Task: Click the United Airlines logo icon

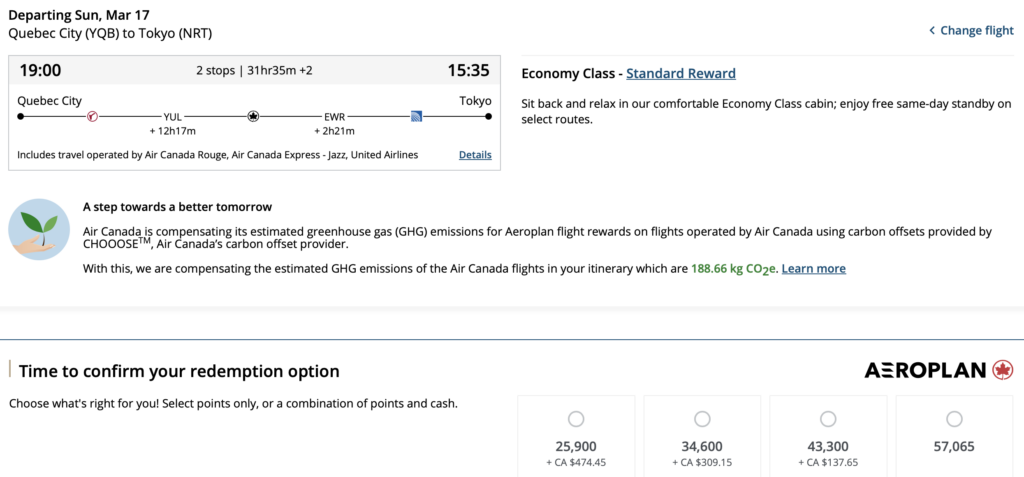Action: 416,116
